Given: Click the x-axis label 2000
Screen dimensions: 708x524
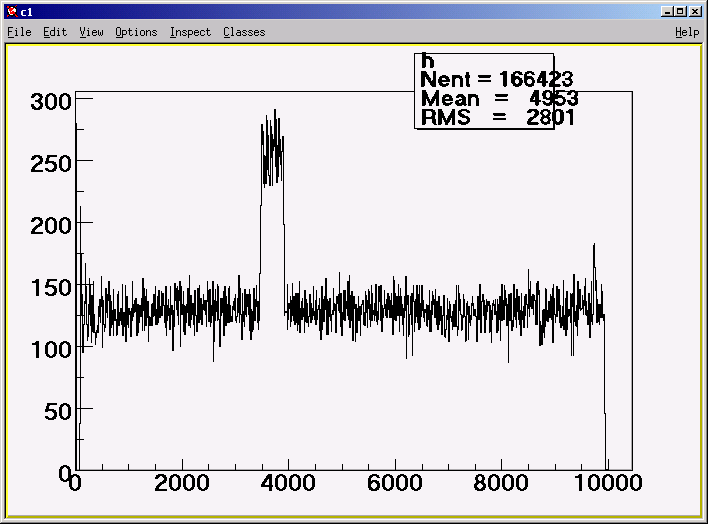Looking at the screenshot, I should pyautogui.click(x=182, y=483).
